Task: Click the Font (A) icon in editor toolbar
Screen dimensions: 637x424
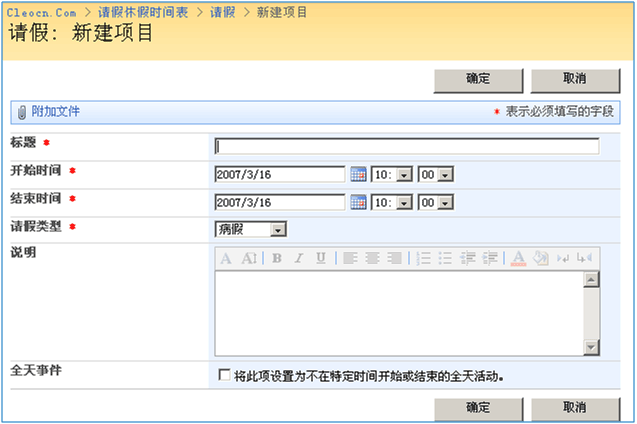Action: click(x=226, y=258)
